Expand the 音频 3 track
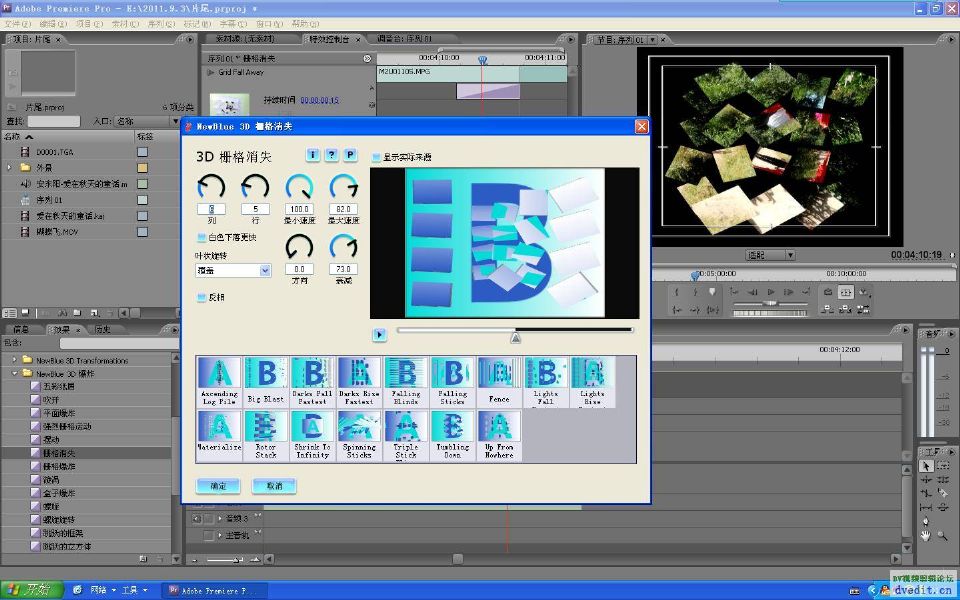Screen dimensions: 960x600 (x=220, y=519)
